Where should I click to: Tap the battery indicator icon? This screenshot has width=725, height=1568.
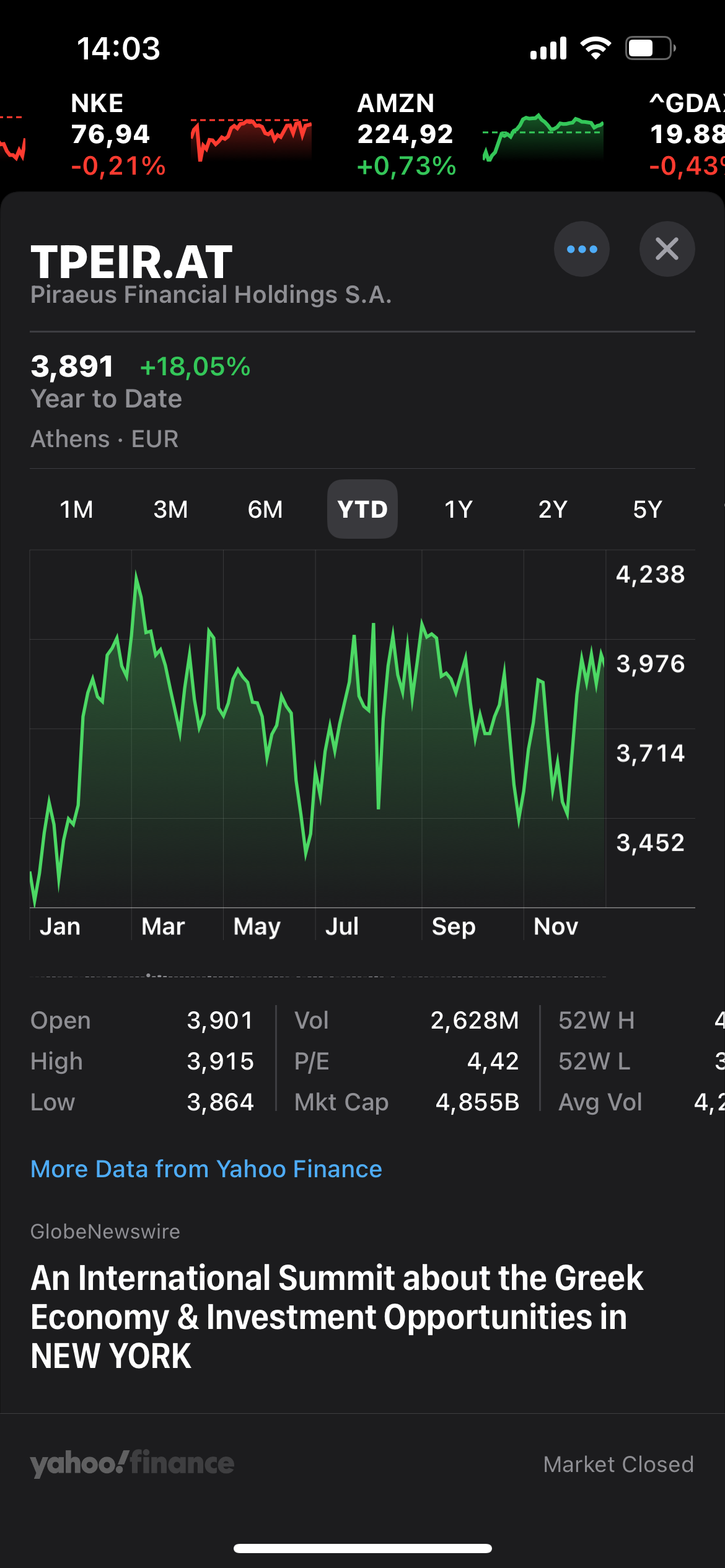650,48
